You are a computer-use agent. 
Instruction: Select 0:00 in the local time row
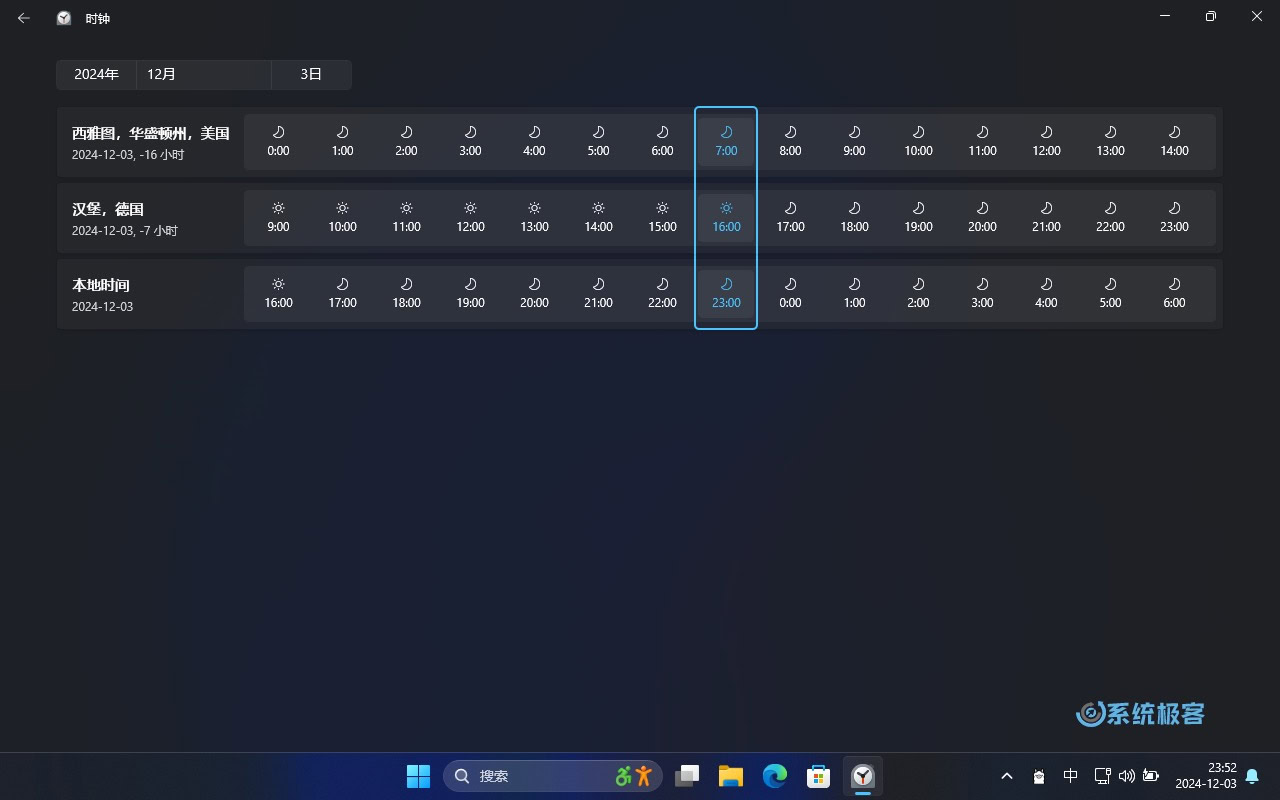coord(790,294)
